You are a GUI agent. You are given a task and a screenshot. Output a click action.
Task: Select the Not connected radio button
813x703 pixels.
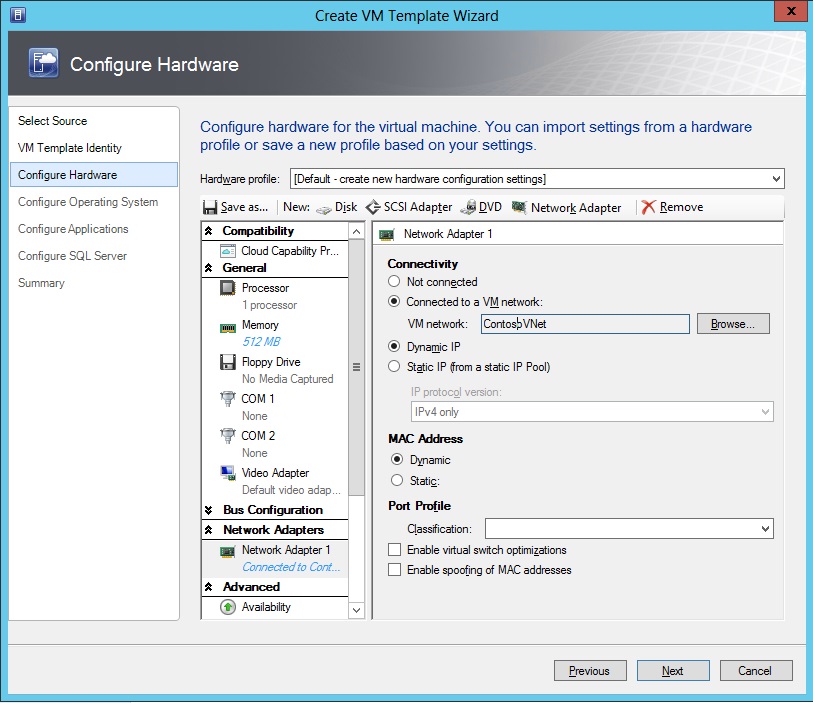coord(395,282)
